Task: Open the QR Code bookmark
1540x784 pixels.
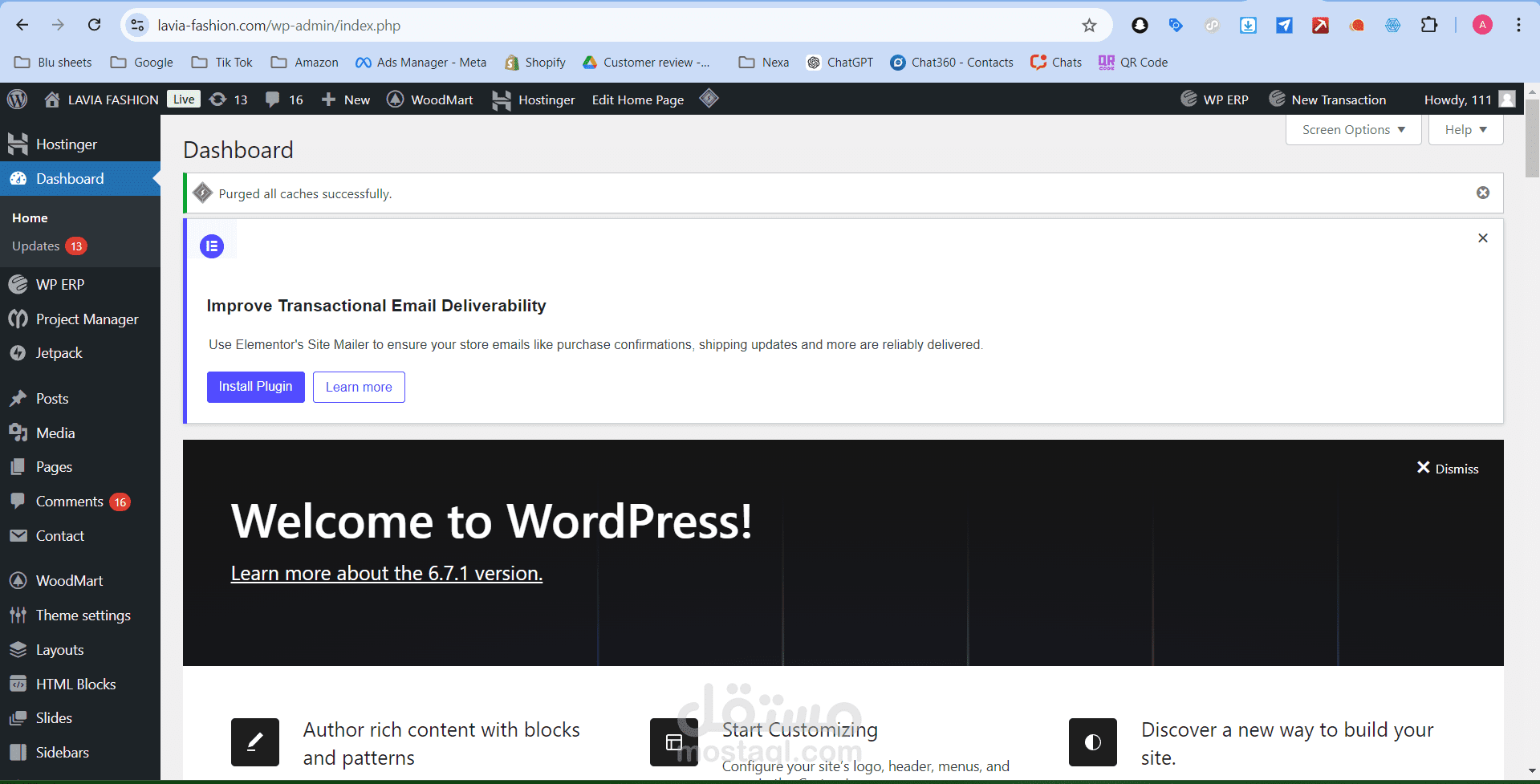Action: point(1133,63)
